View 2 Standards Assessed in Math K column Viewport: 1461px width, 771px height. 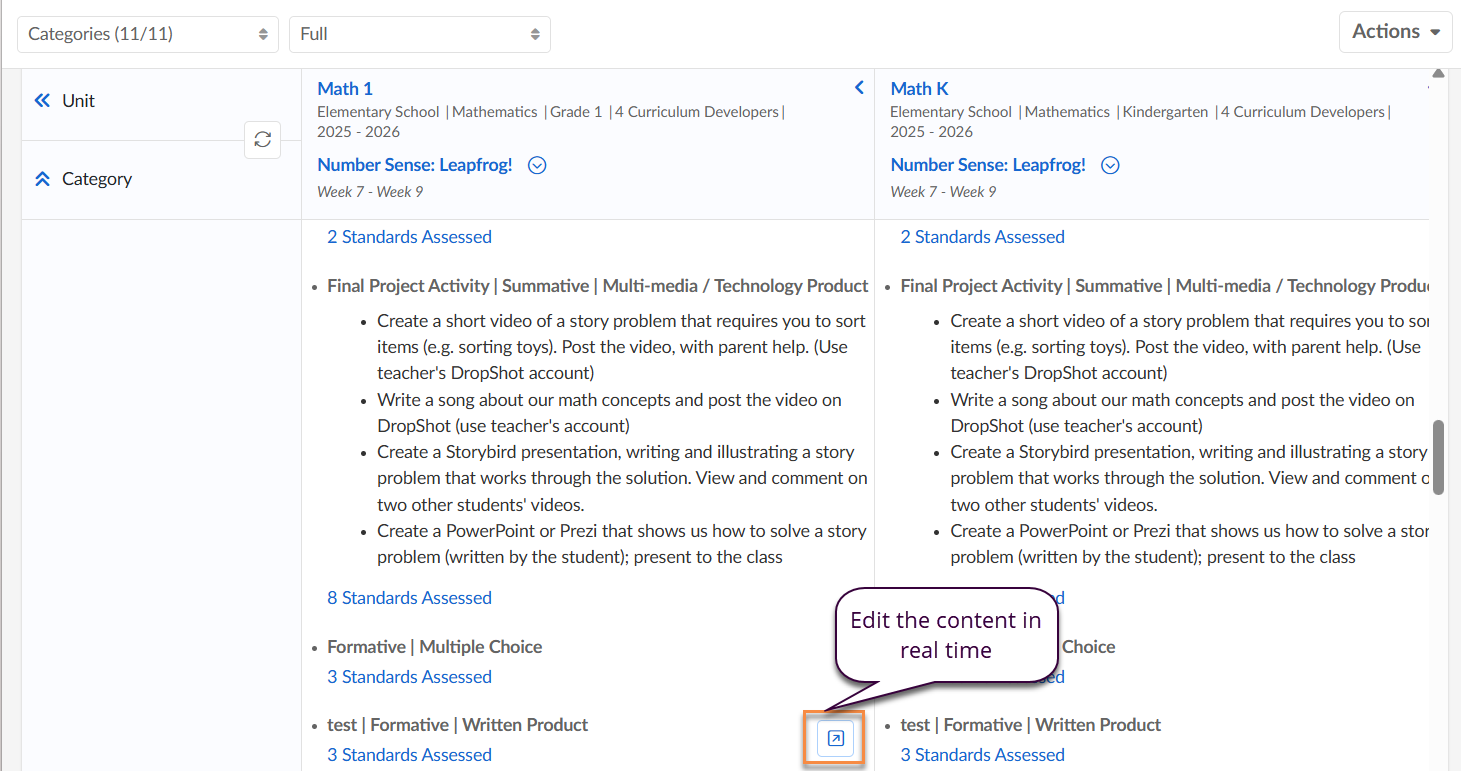pos(982,237)
